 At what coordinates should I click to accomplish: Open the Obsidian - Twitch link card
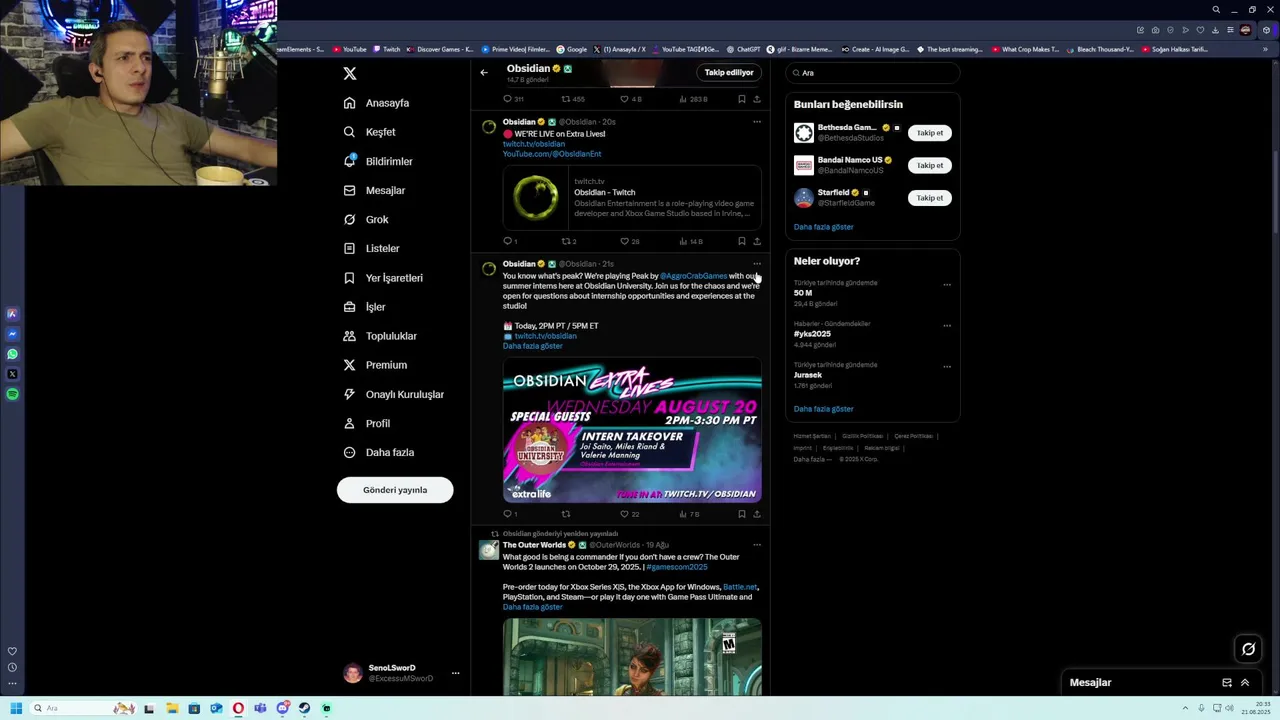click(x=632, y=198)
